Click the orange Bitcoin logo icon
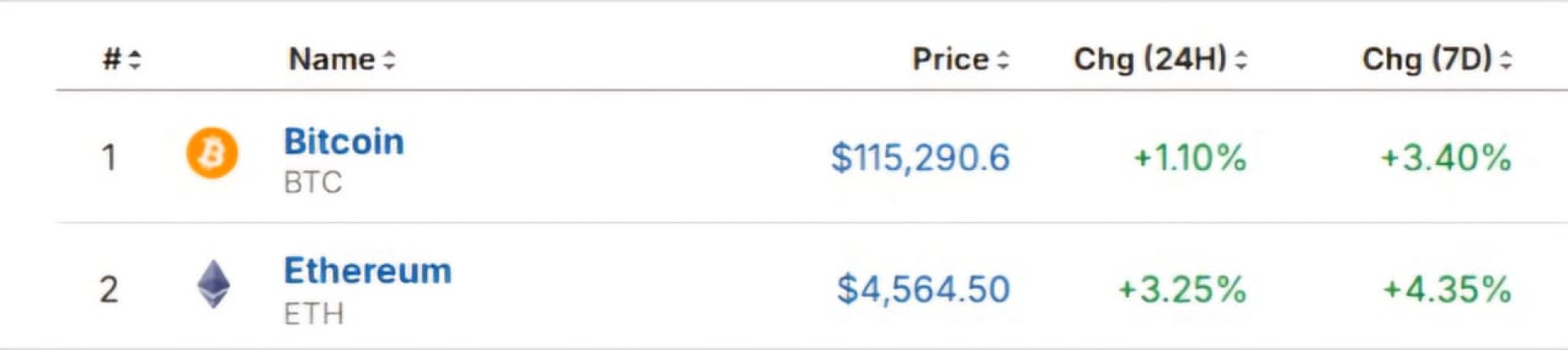Image resolution: width=1568 pixels, height=350 pixels. click(212, 153)
